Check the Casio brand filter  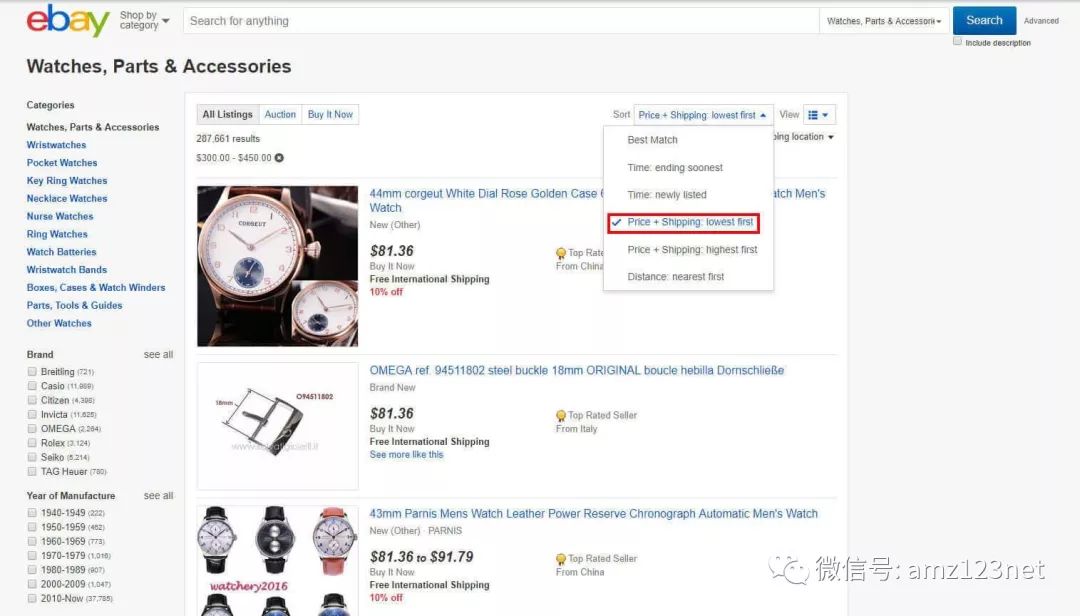click(x=33, y=386)
